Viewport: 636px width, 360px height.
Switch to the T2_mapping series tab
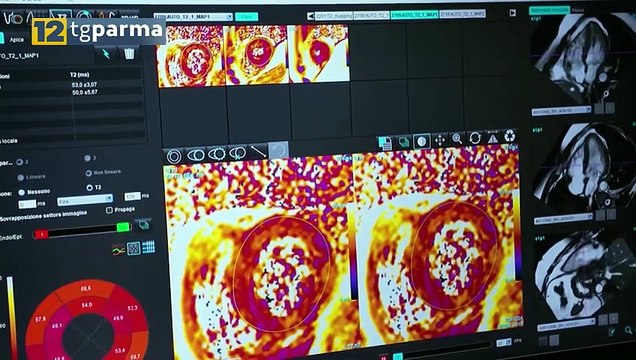(x=334, y=16)
